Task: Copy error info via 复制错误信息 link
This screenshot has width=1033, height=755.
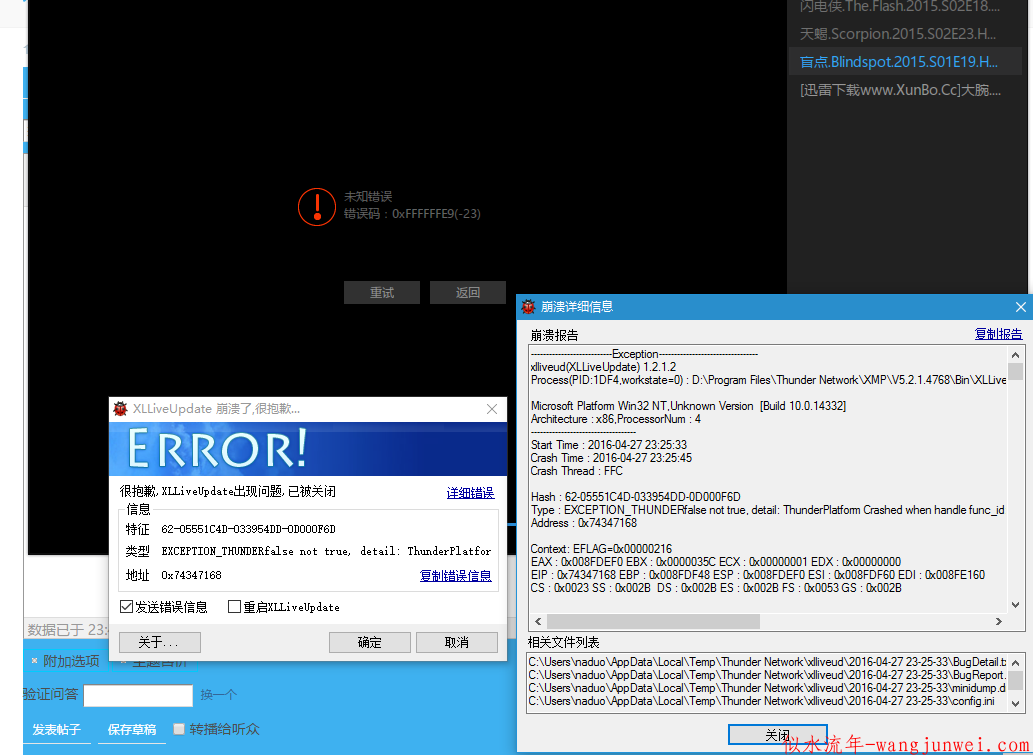Action: coord(455,576)
